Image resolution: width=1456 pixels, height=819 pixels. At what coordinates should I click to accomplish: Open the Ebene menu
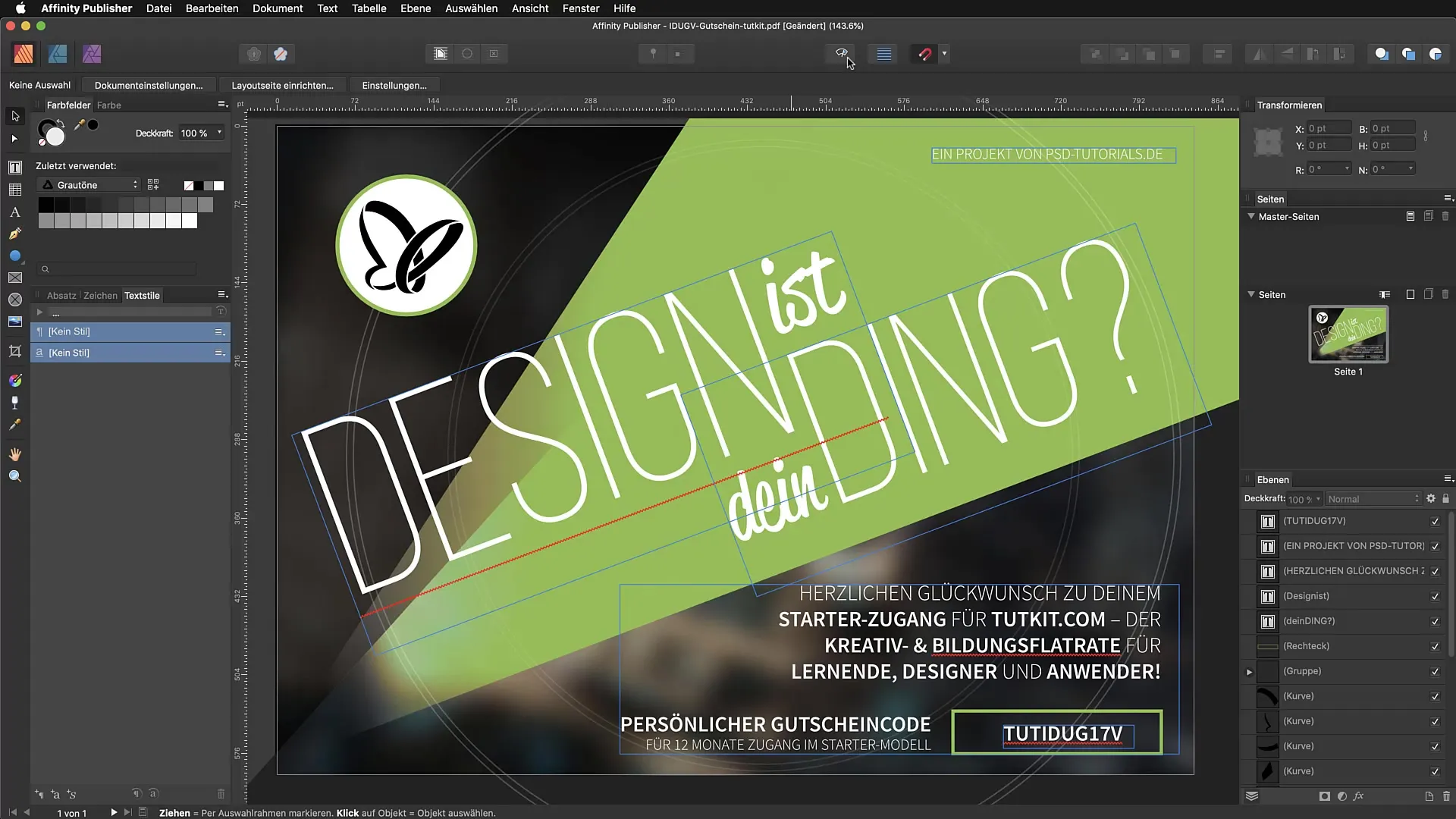tap(416, 8)
